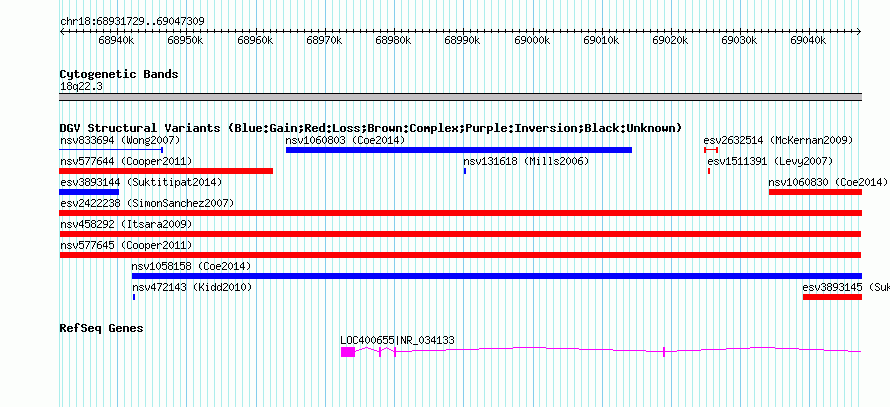The image size is (890, 407).
Task: Click the esv3893144 (Suktitipat2014) label
Action: pyautogui.click(x=141, y=182)
